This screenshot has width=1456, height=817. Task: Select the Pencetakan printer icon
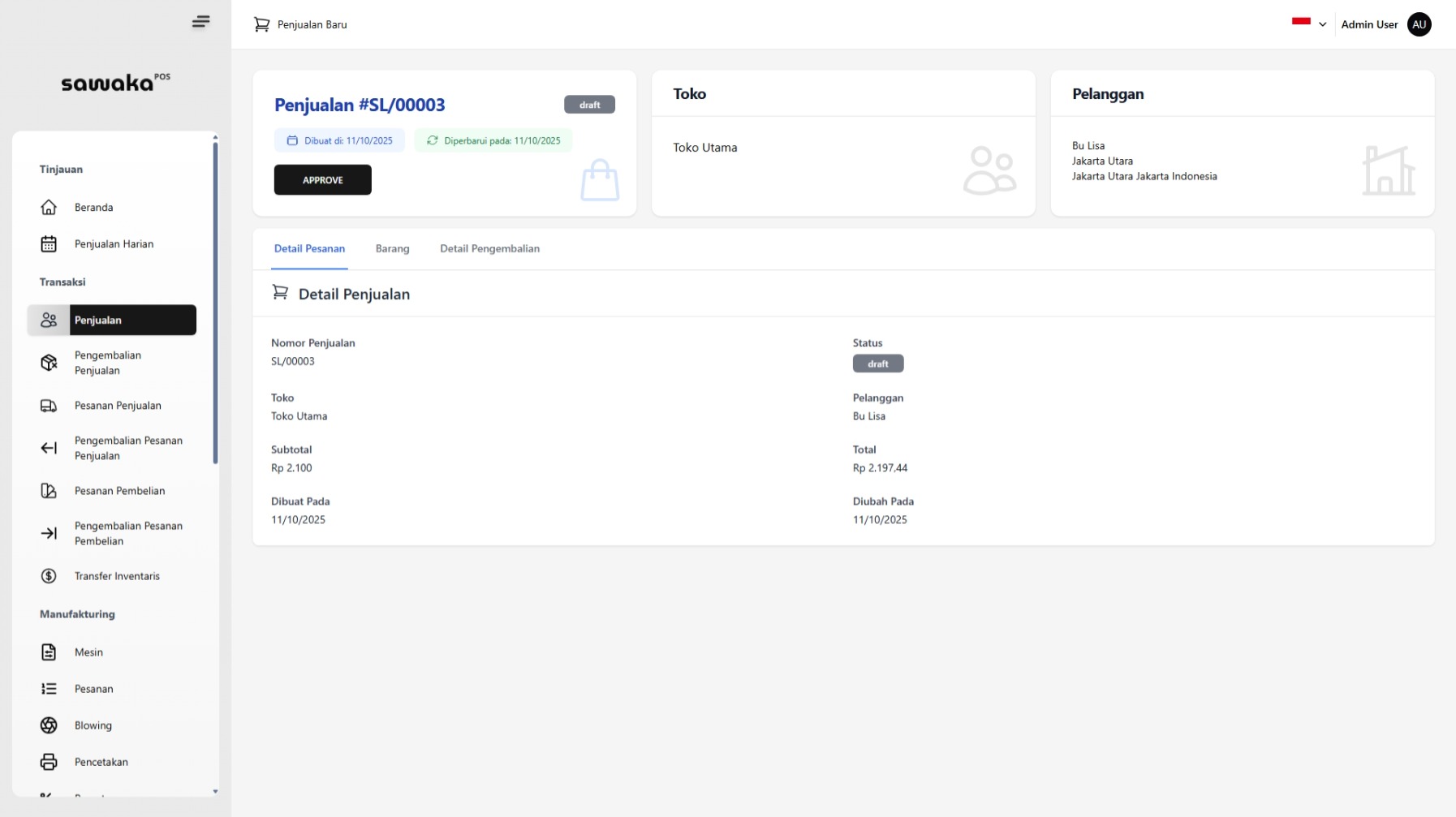(x=49, y=762)
